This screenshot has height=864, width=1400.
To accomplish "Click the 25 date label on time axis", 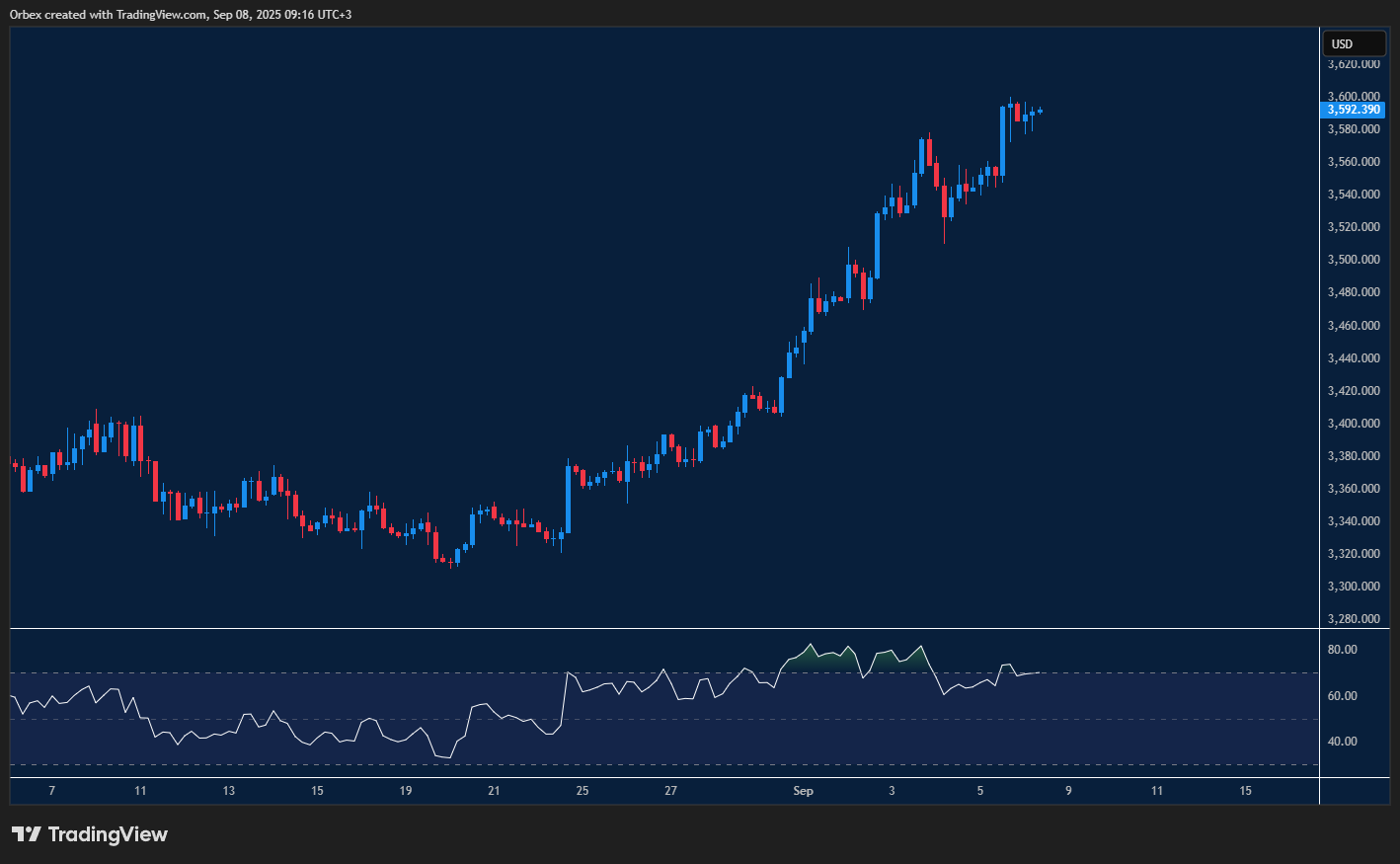I will click(583, 791).
